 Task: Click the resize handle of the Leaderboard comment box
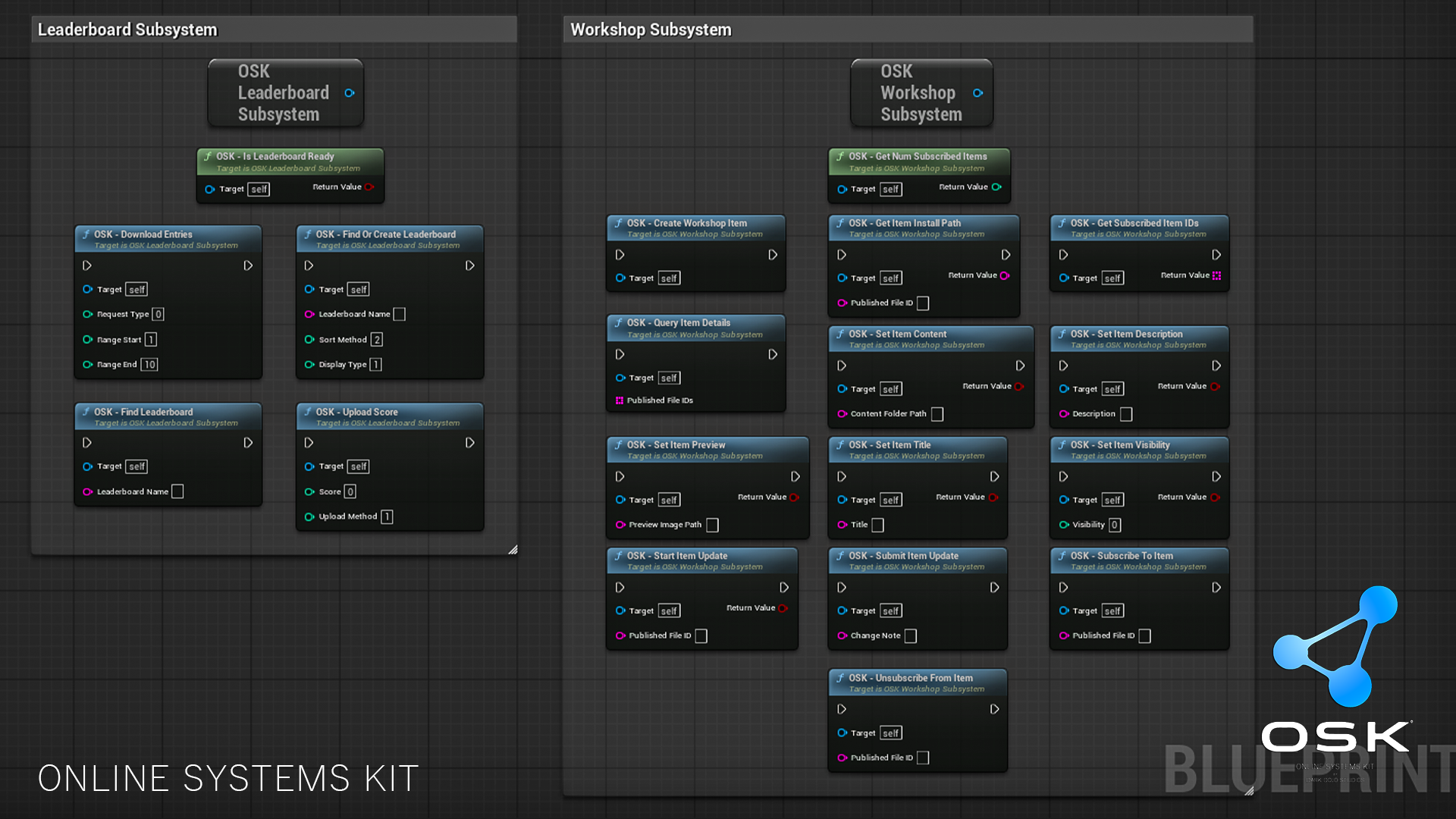coord(513,551)
